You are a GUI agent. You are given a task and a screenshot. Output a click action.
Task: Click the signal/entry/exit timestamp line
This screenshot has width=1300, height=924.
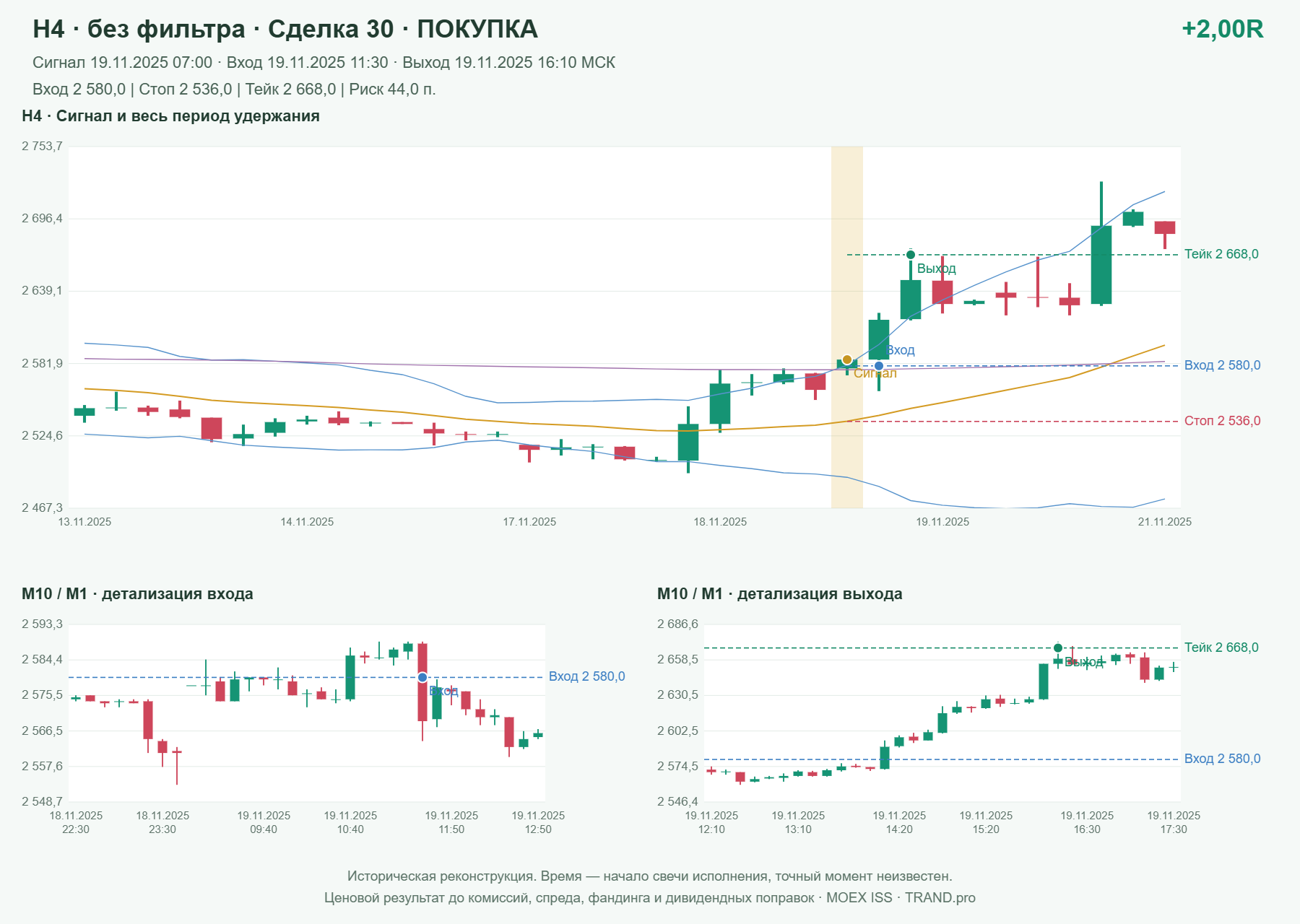coord(324,63)
